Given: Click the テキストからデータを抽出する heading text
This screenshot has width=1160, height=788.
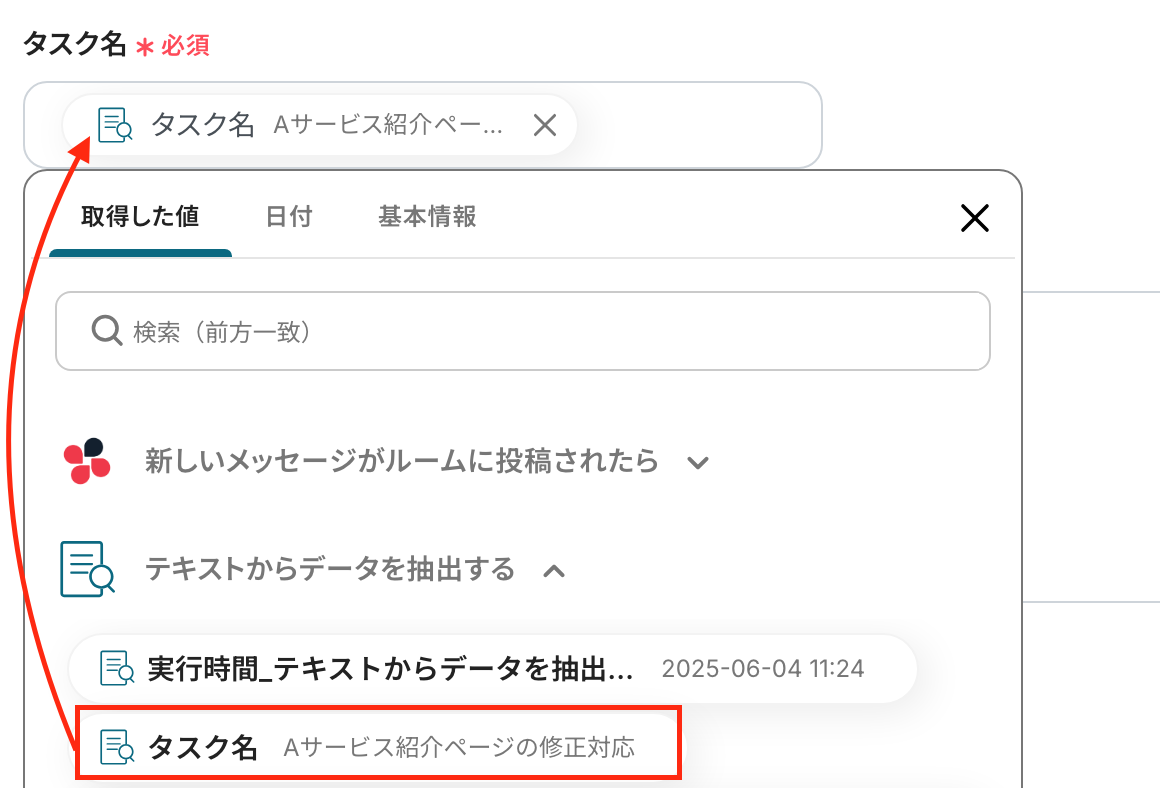Looking at the screenshot, I should (x=330, y=569).
